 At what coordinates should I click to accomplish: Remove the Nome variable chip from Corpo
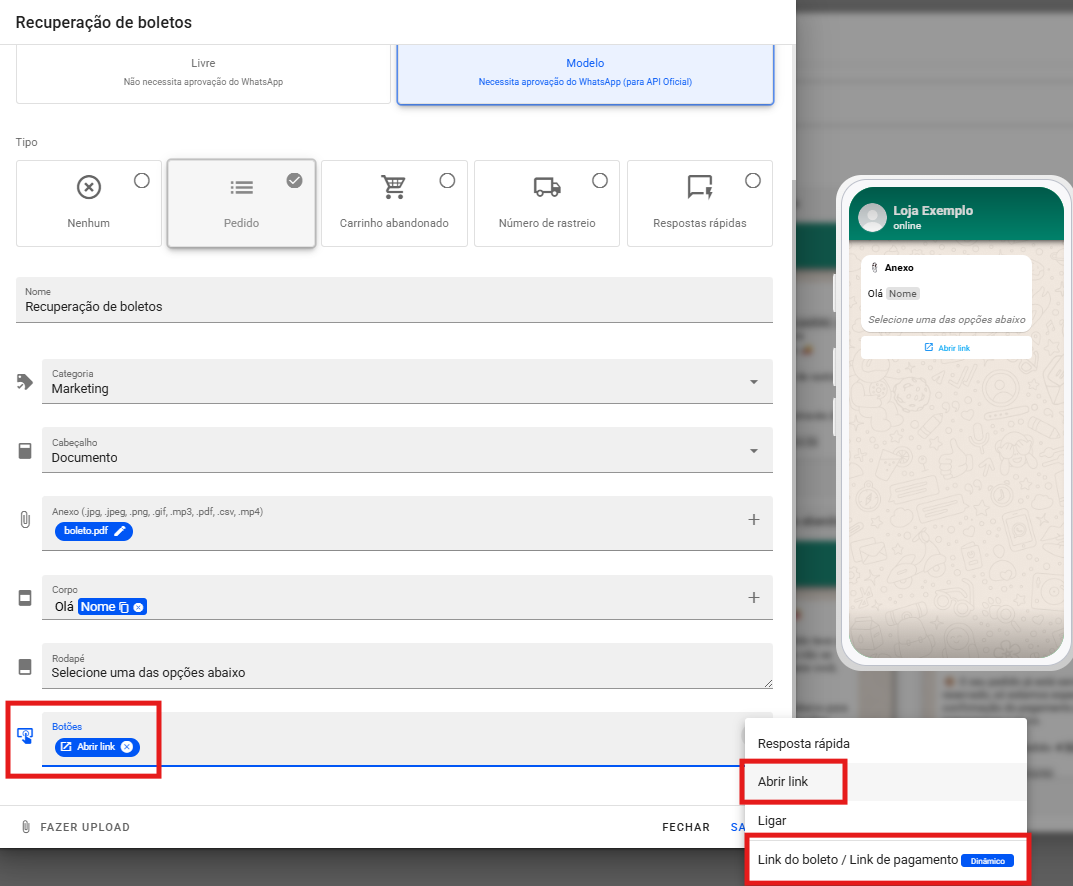138,607
